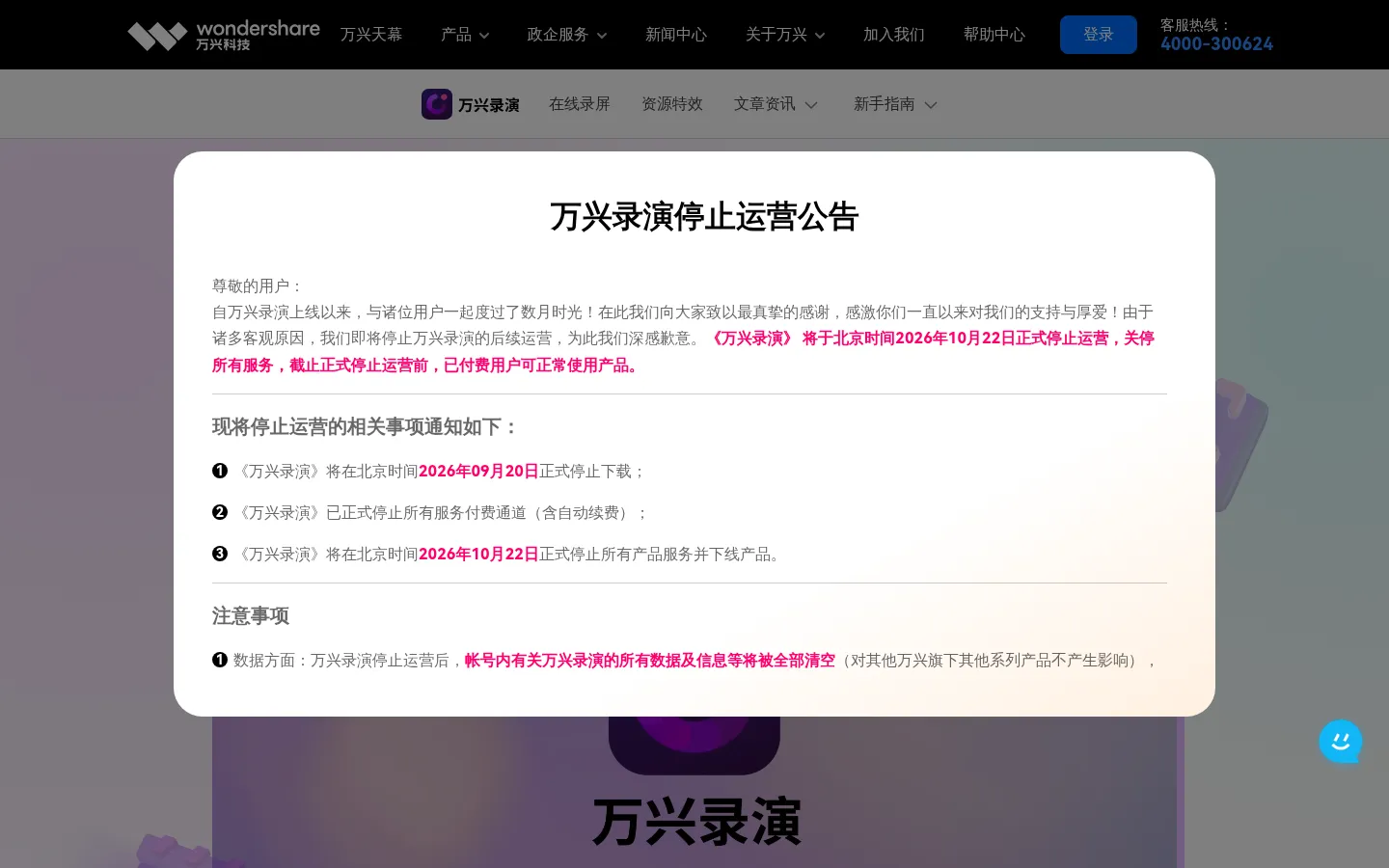Click the 2026年09月20日 stop-download date
1389x868 pixels.
point(478,472)
